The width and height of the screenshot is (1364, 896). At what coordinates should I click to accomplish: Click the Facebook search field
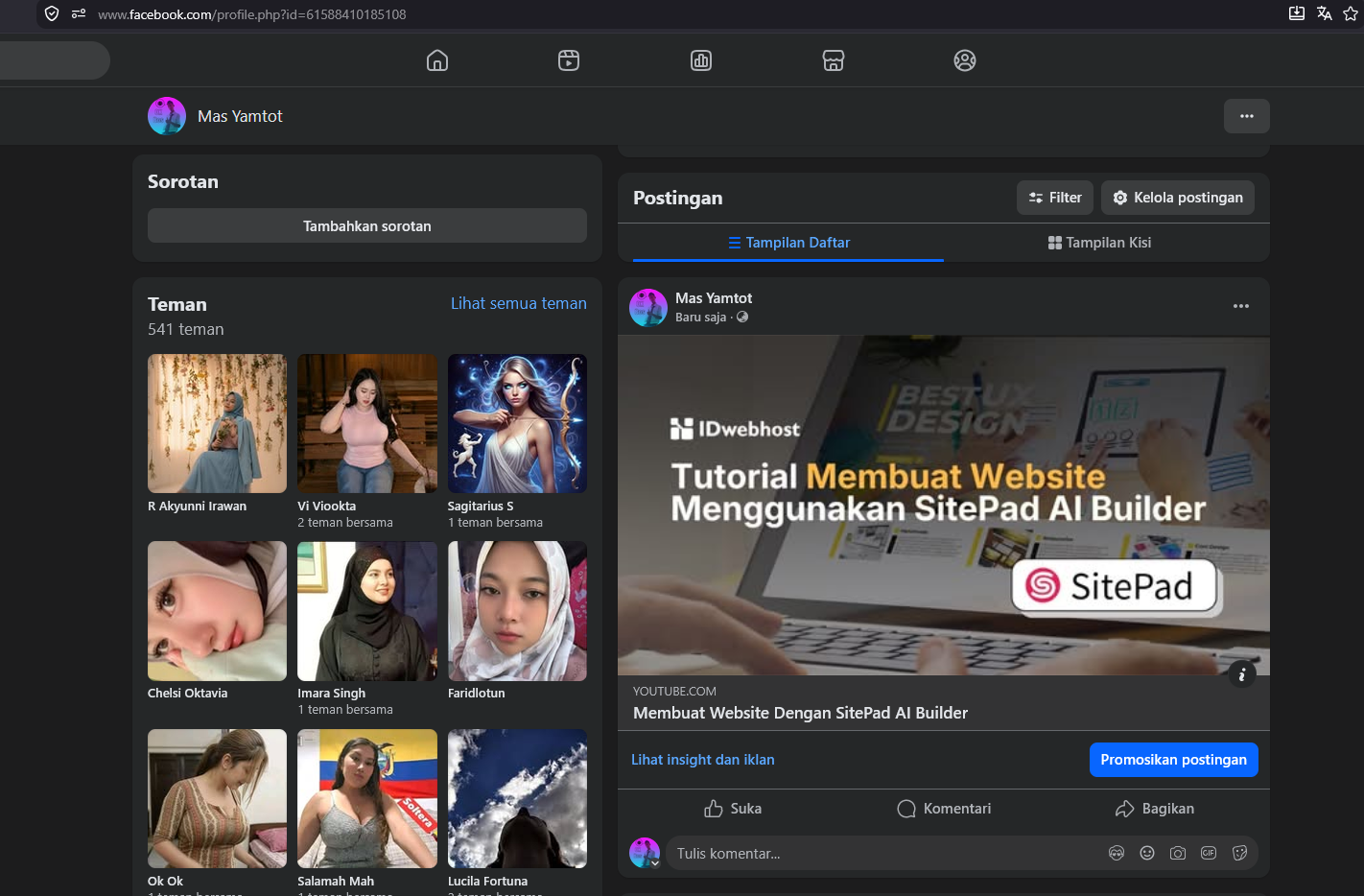(x=53, y=60)
